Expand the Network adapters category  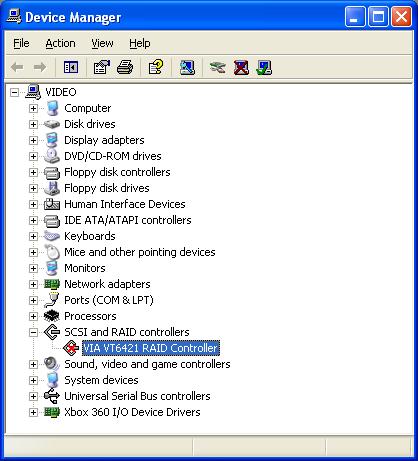pos(33,284)
